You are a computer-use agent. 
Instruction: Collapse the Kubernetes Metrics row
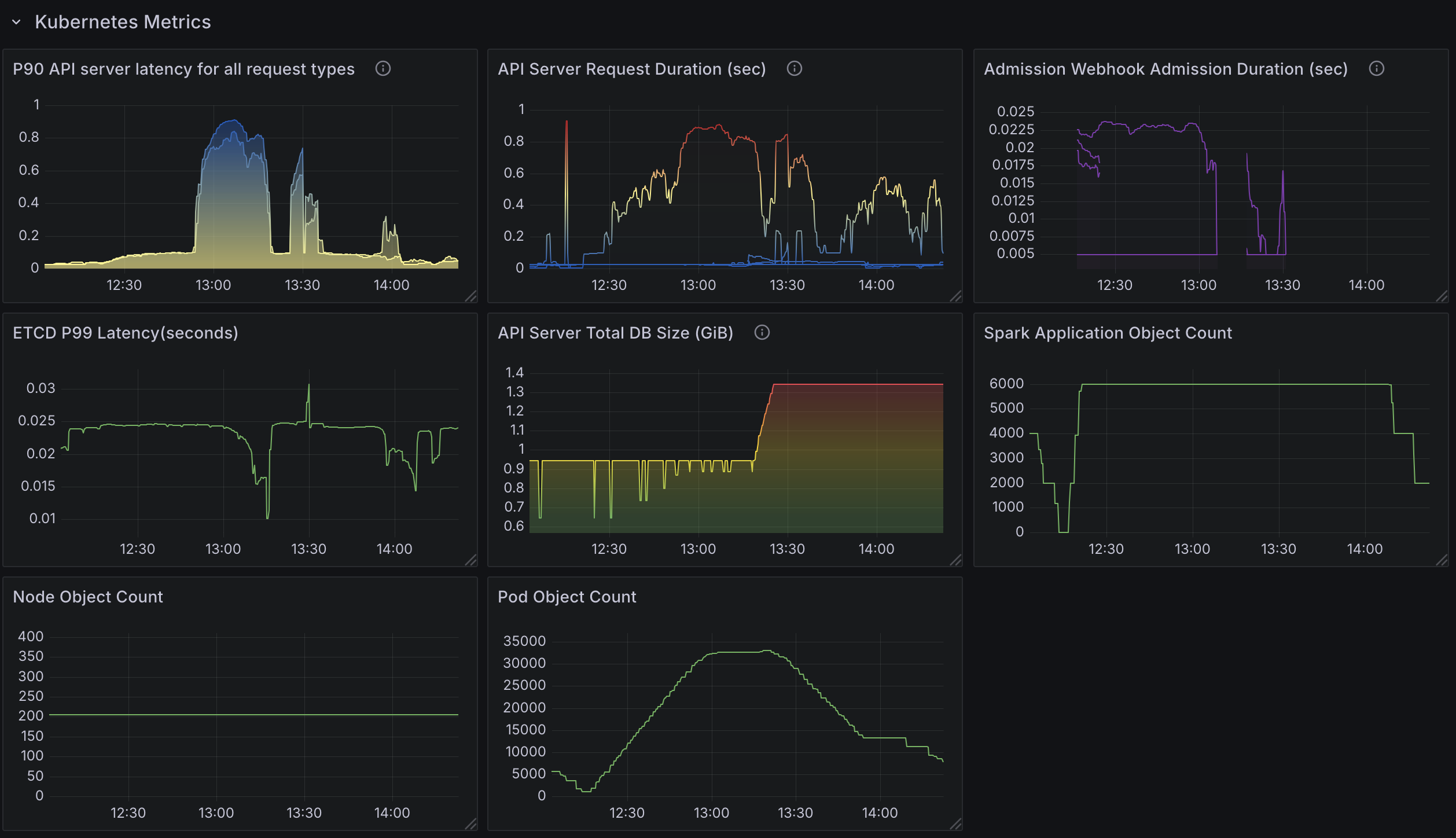[x=17, y=23]
